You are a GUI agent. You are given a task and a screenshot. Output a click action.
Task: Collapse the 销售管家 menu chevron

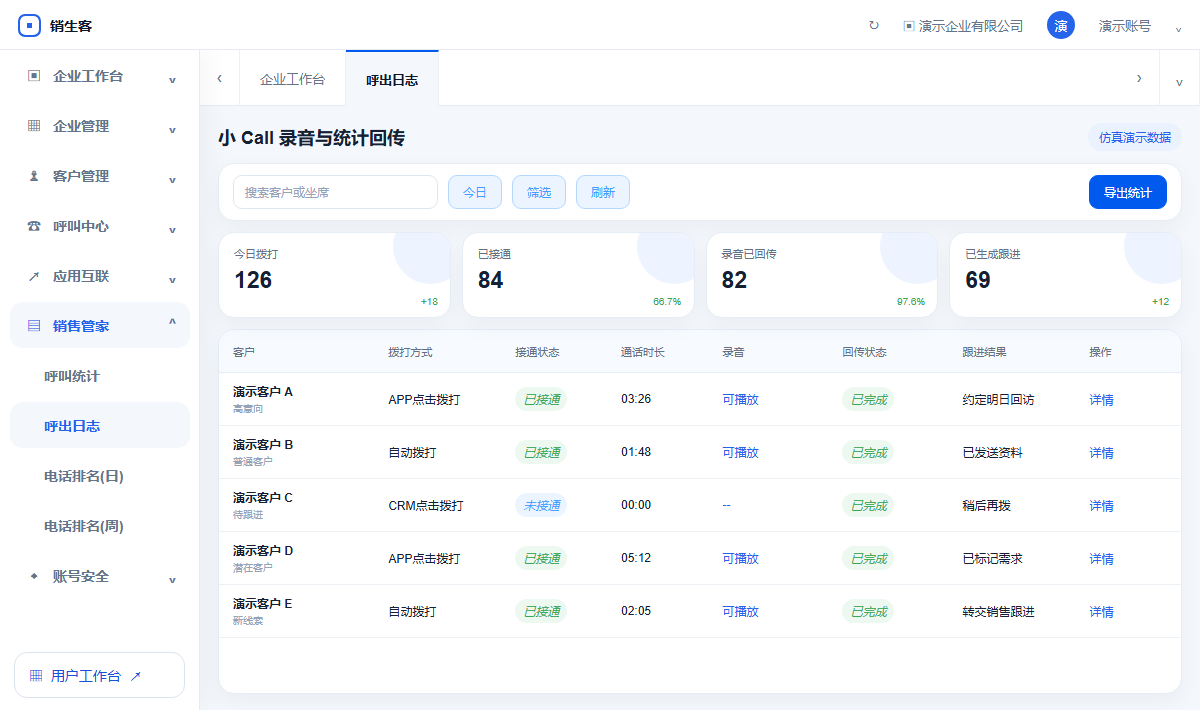[172, 323]
